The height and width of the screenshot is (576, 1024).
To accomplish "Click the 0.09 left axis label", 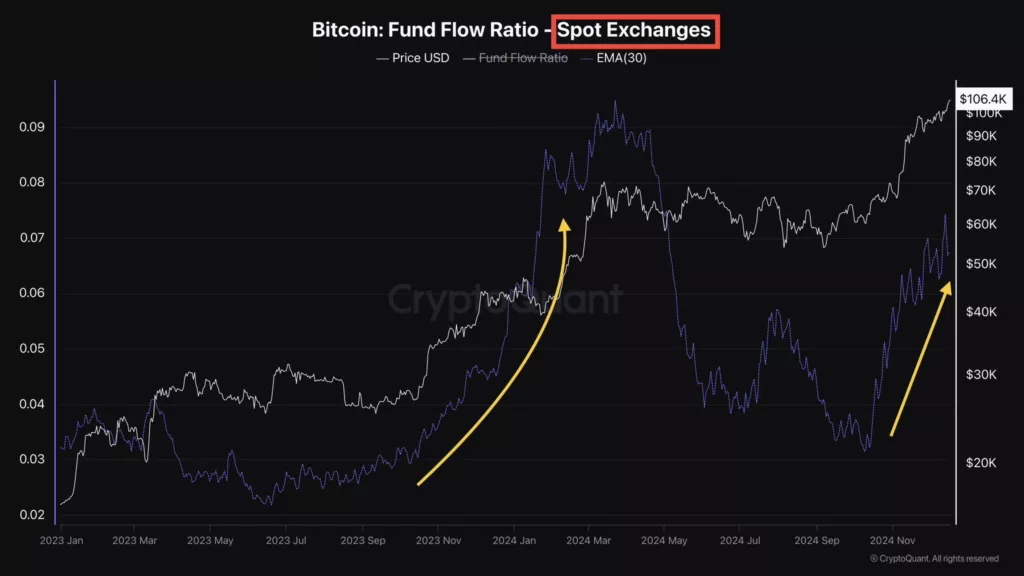I will coord(32,127).
